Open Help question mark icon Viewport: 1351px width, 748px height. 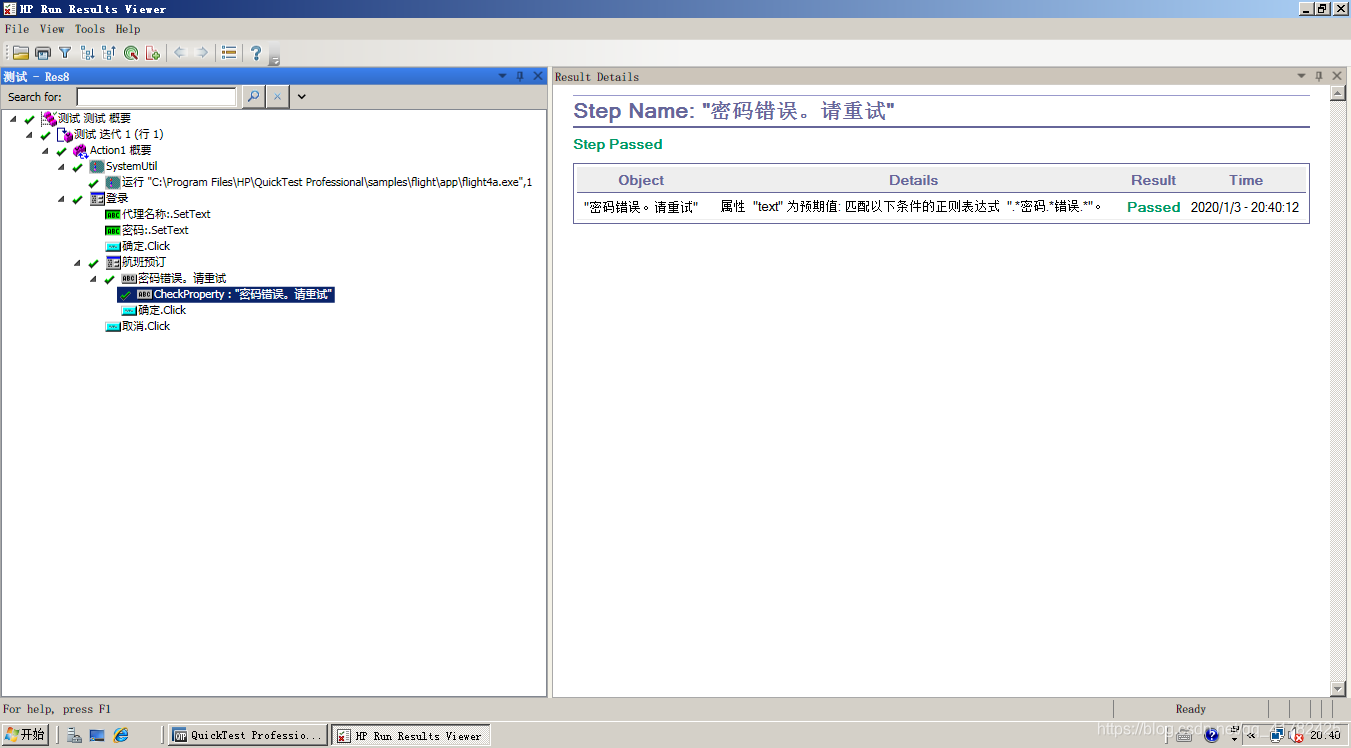tap(256, 53)
